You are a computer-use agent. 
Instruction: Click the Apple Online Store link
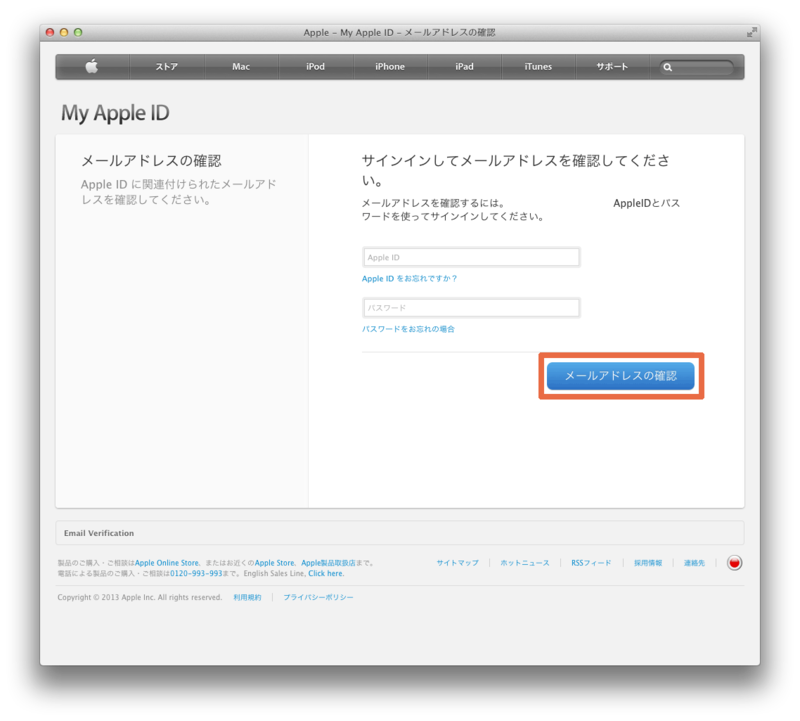(x=167, y=563)
